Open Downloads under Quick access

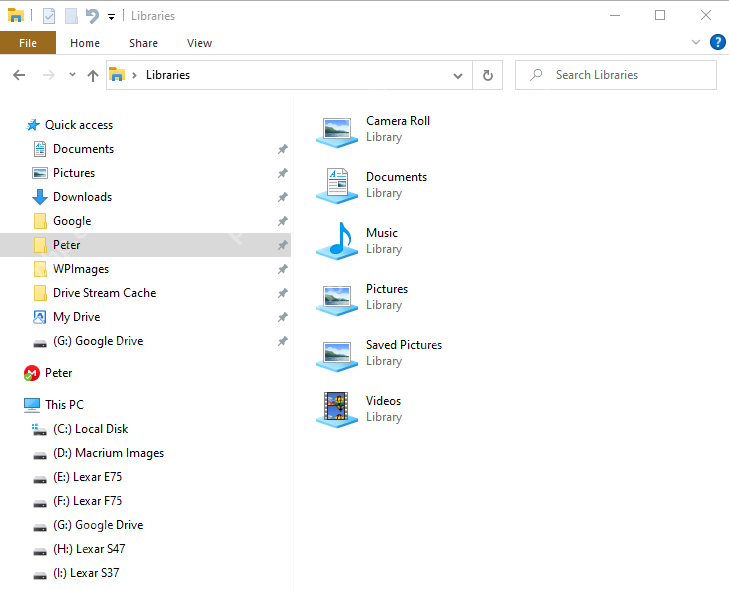[82, 197]
